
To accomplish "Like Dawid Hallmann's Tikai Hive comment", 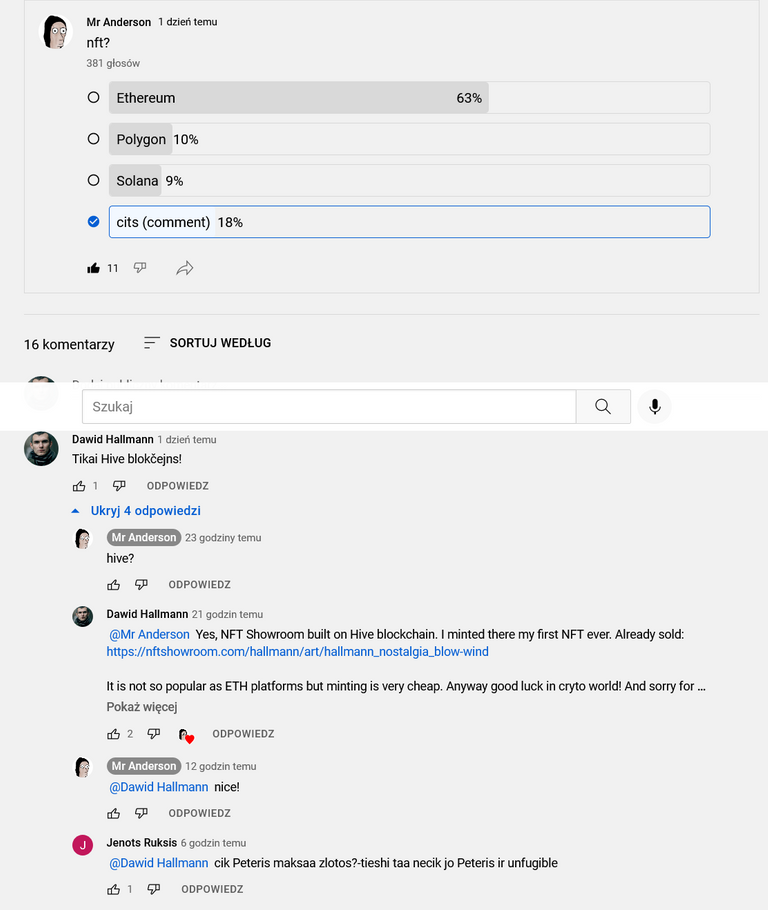I will pos(80,486).
